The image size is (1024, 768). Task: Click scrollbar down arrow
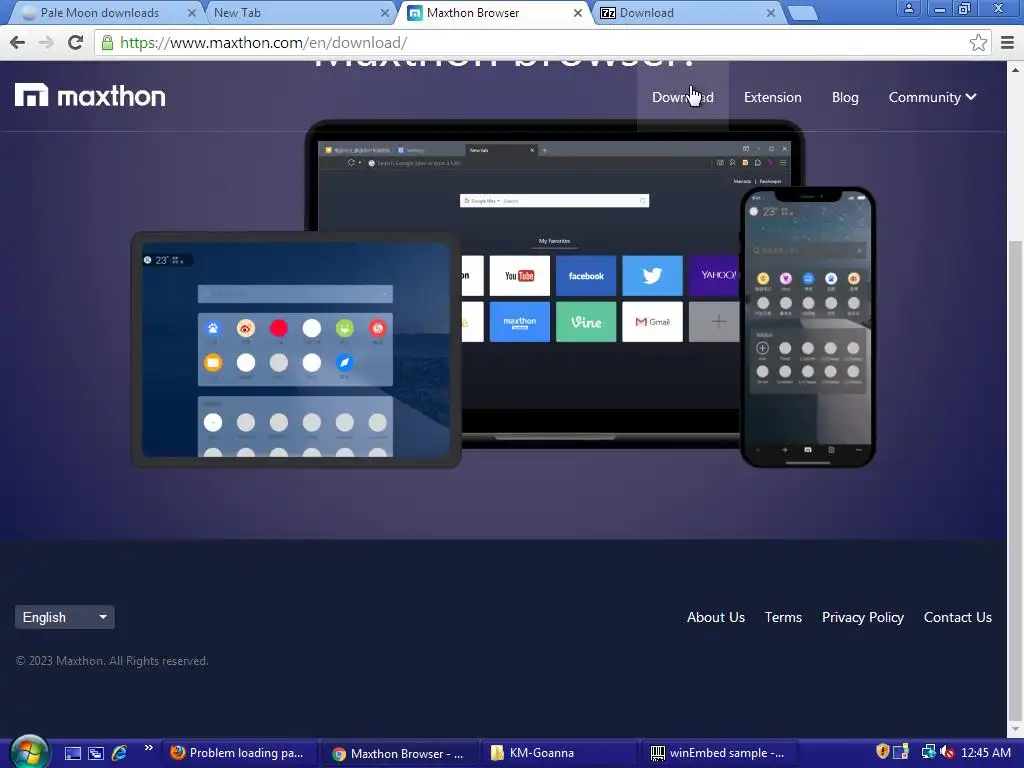[1015, 729]
